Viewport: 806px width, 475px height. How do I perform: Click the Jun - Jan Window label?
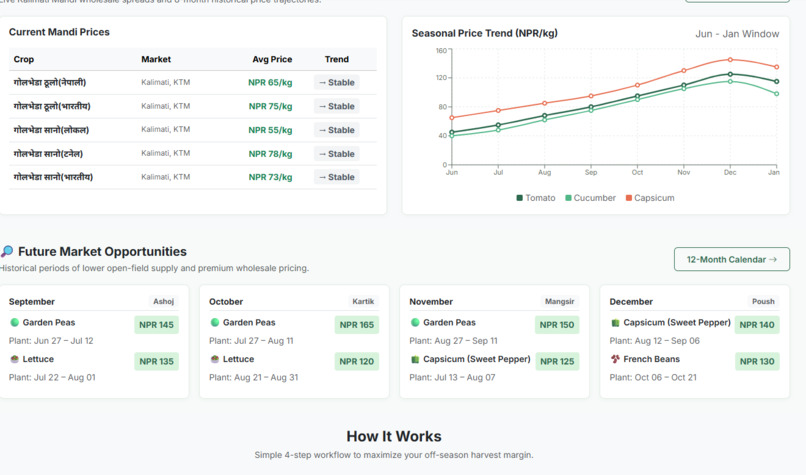[x=737, y=34]
